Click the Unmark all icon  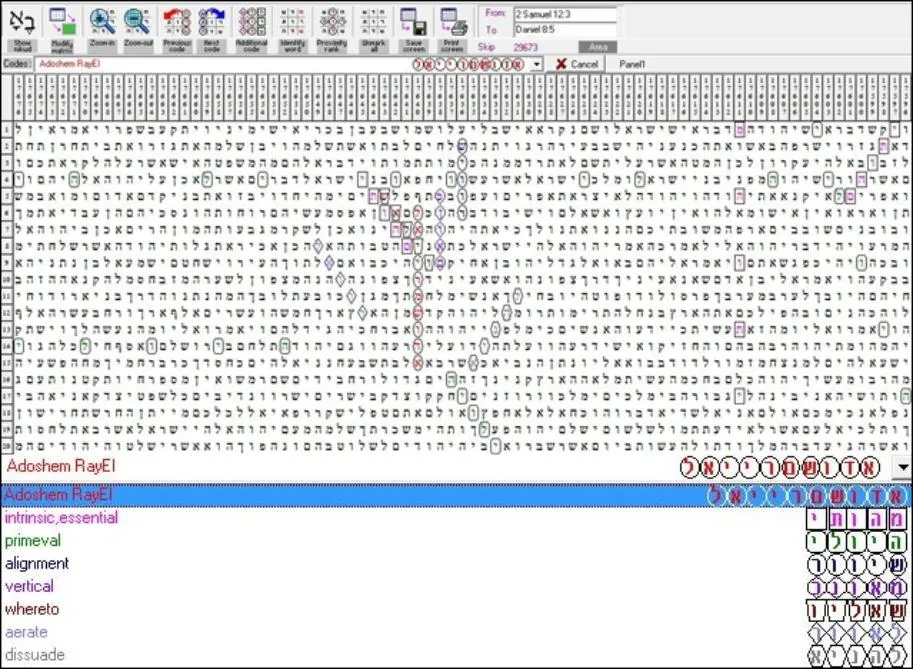click(373, 29)
